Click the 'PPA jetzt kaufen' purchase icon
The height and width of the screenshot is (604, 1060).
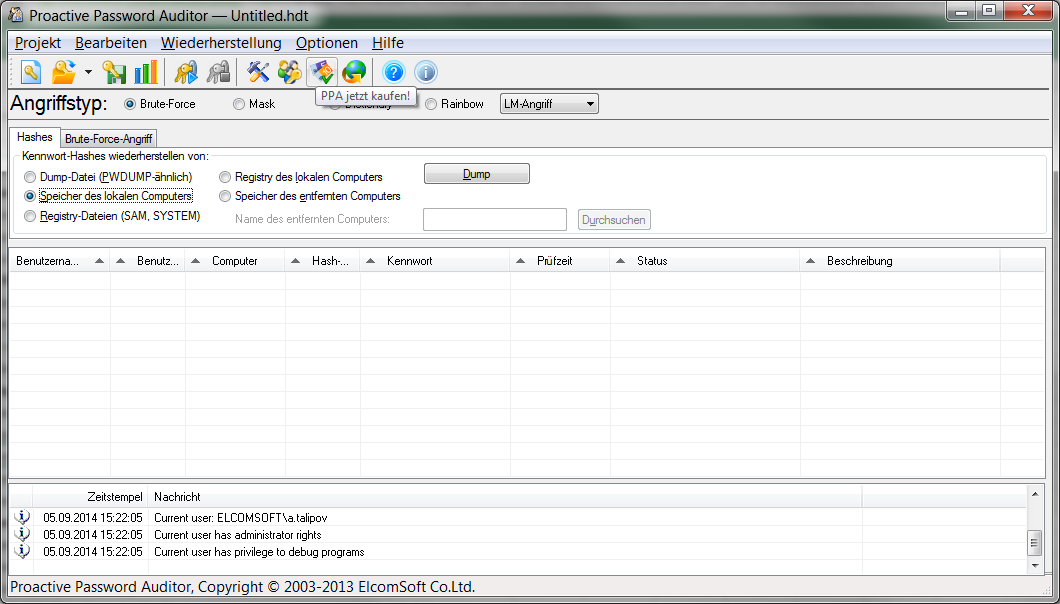(x=322, y=72)
